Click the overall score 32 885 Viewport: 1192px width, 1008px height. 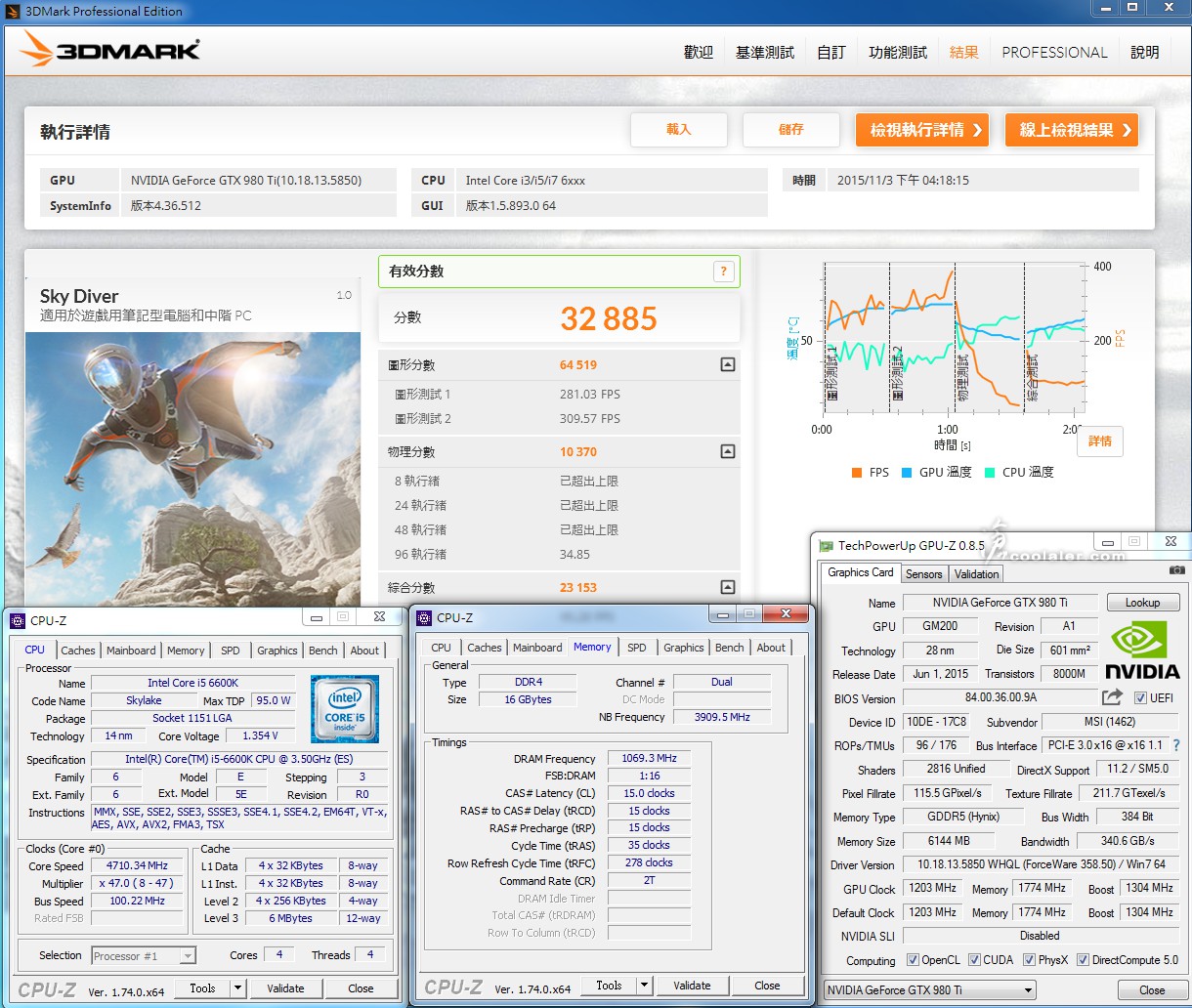point(609,318)
